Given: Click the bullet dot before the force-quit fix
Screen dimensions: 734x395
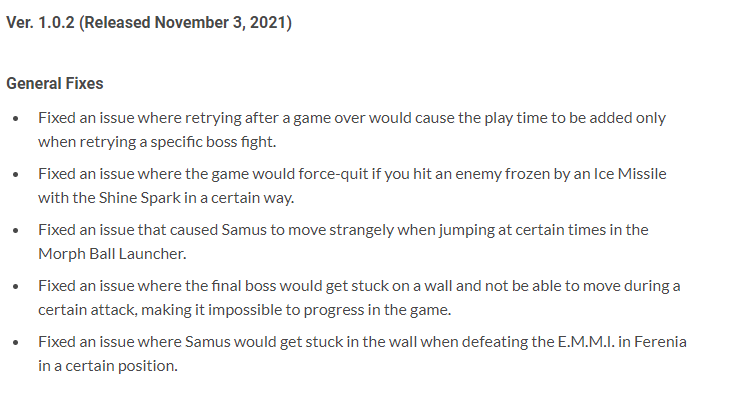Looking at the screenshot, I should coord(16,175).
